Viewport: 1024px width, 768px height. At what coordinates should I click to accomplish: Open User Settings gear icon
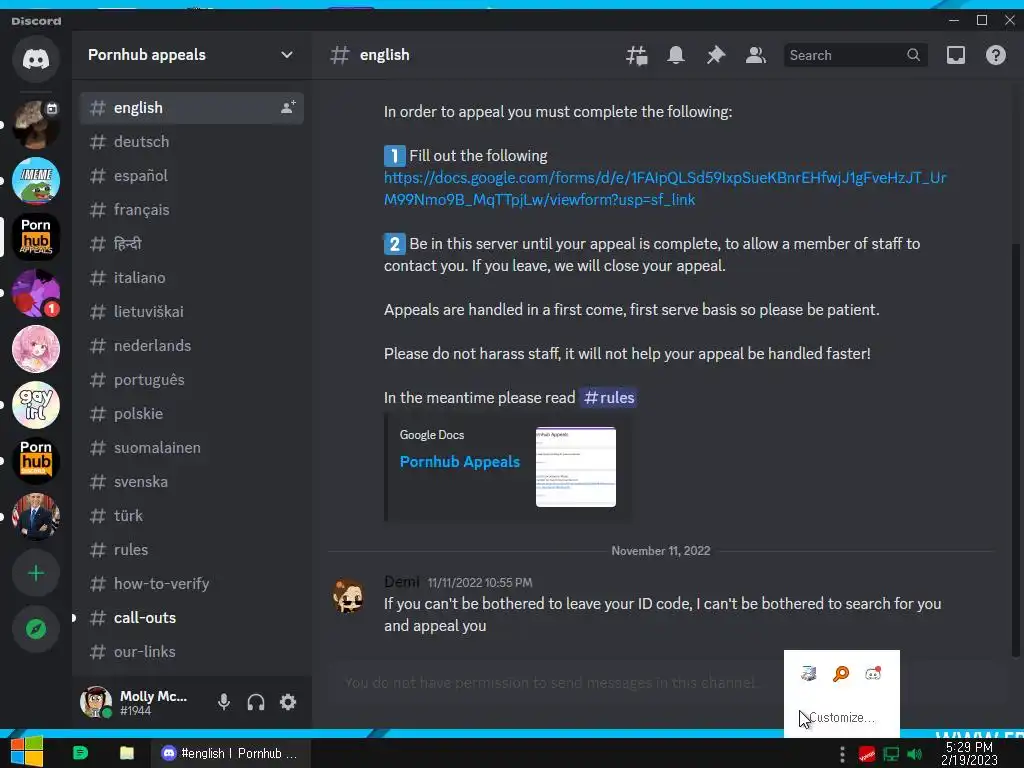(288, 702)
